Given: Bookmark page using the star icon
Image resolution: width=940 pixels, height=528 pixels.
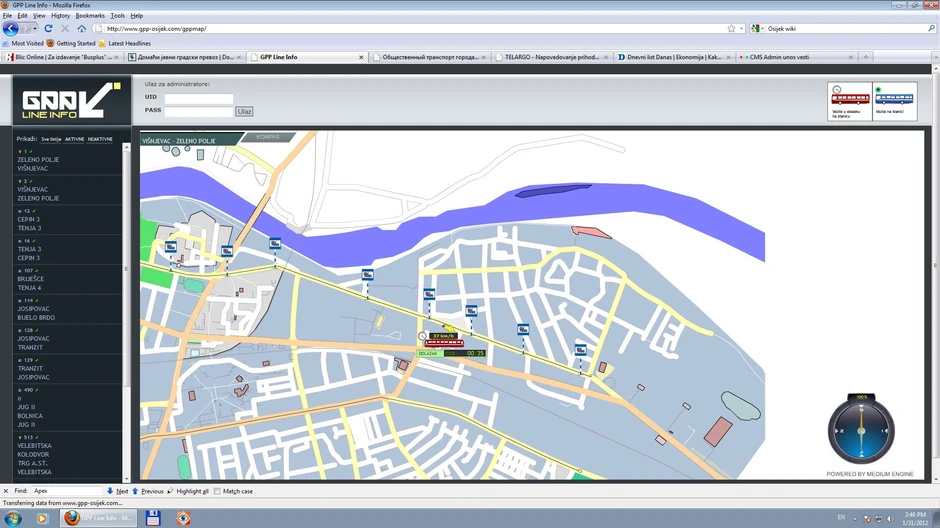Looking at the screenshot, I should click(x=731, y=29).
